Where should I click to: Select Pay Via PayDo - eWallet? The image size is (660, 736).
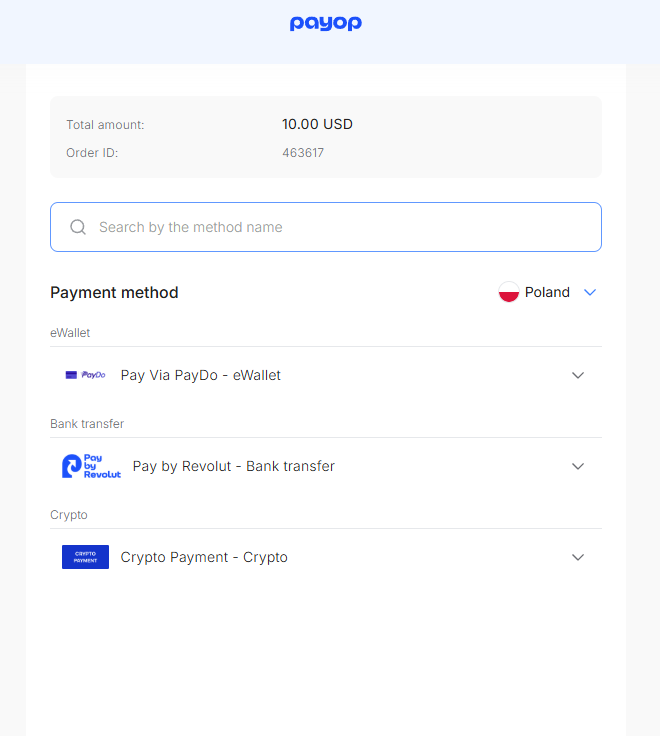[326, 375]
